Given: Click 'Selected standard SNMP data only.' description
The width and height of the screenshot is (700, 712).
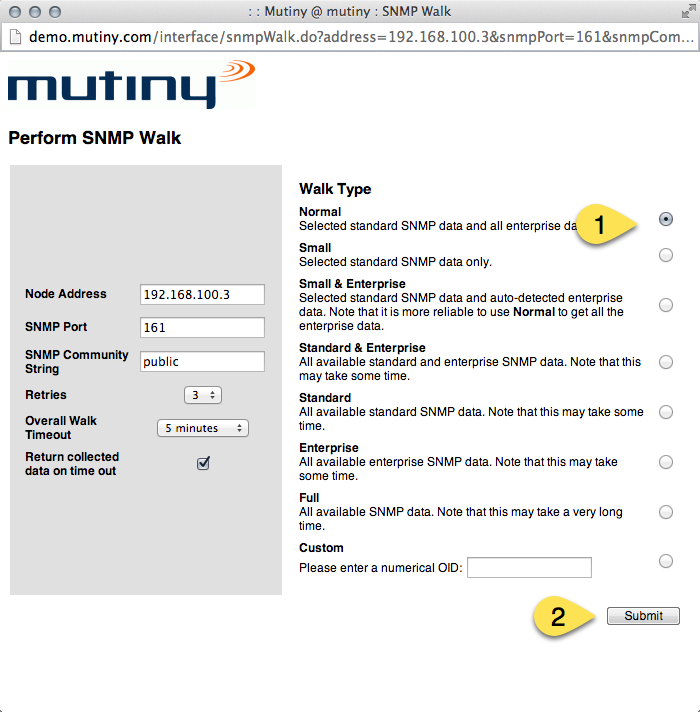Looking at the screenshot, I should [x=395, y=262].
